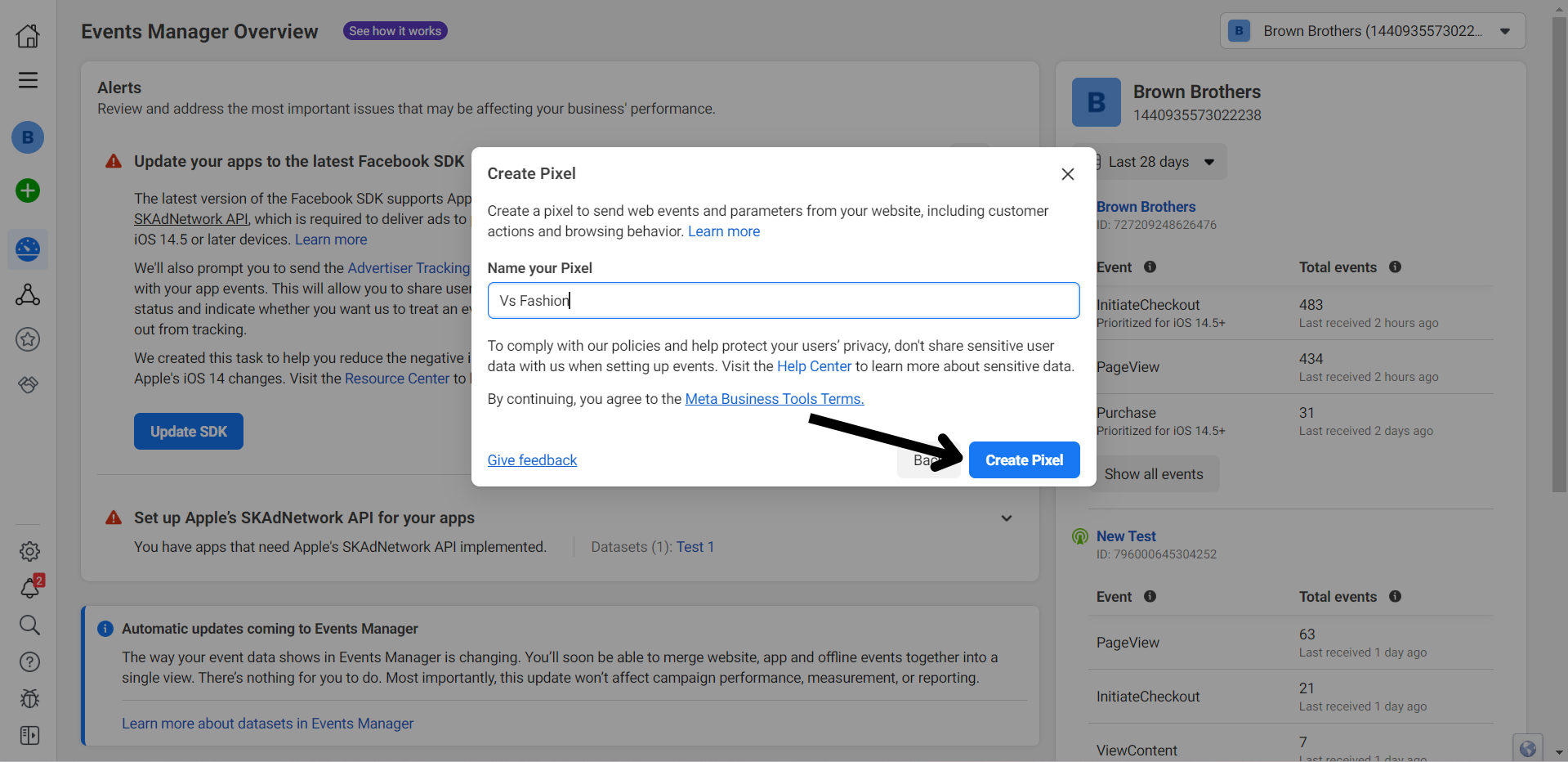Click info icon beside New Test Total events
The image size is (1568, 762).
tap(1395, 596)
